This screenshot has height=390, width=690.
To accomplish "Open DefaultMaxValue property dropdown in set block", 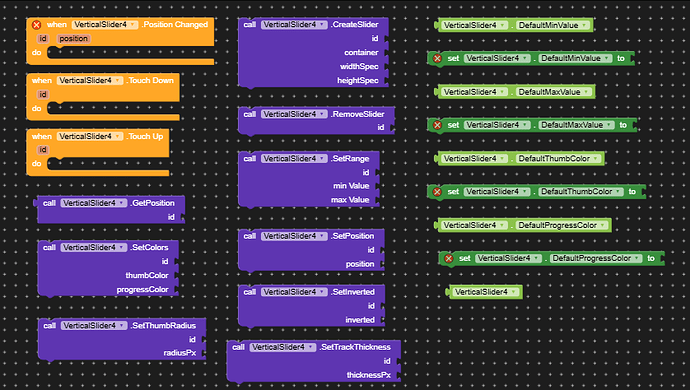I will [x=576, y=125].
